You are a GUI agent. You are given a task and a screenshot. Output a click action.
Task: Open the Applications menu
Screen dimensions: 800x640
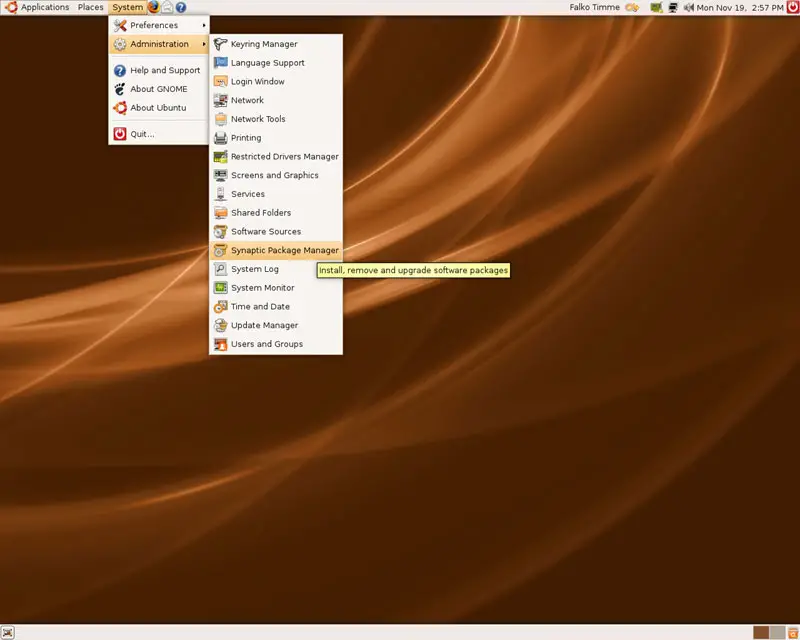click(45, 7)
